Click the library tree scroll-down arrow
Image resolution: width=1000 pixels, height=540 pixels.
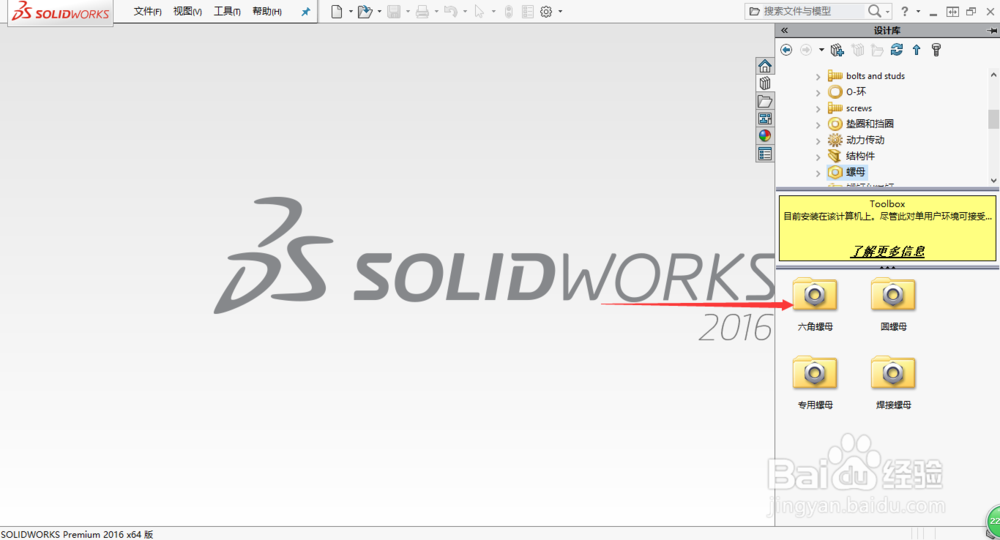point(993,180)
